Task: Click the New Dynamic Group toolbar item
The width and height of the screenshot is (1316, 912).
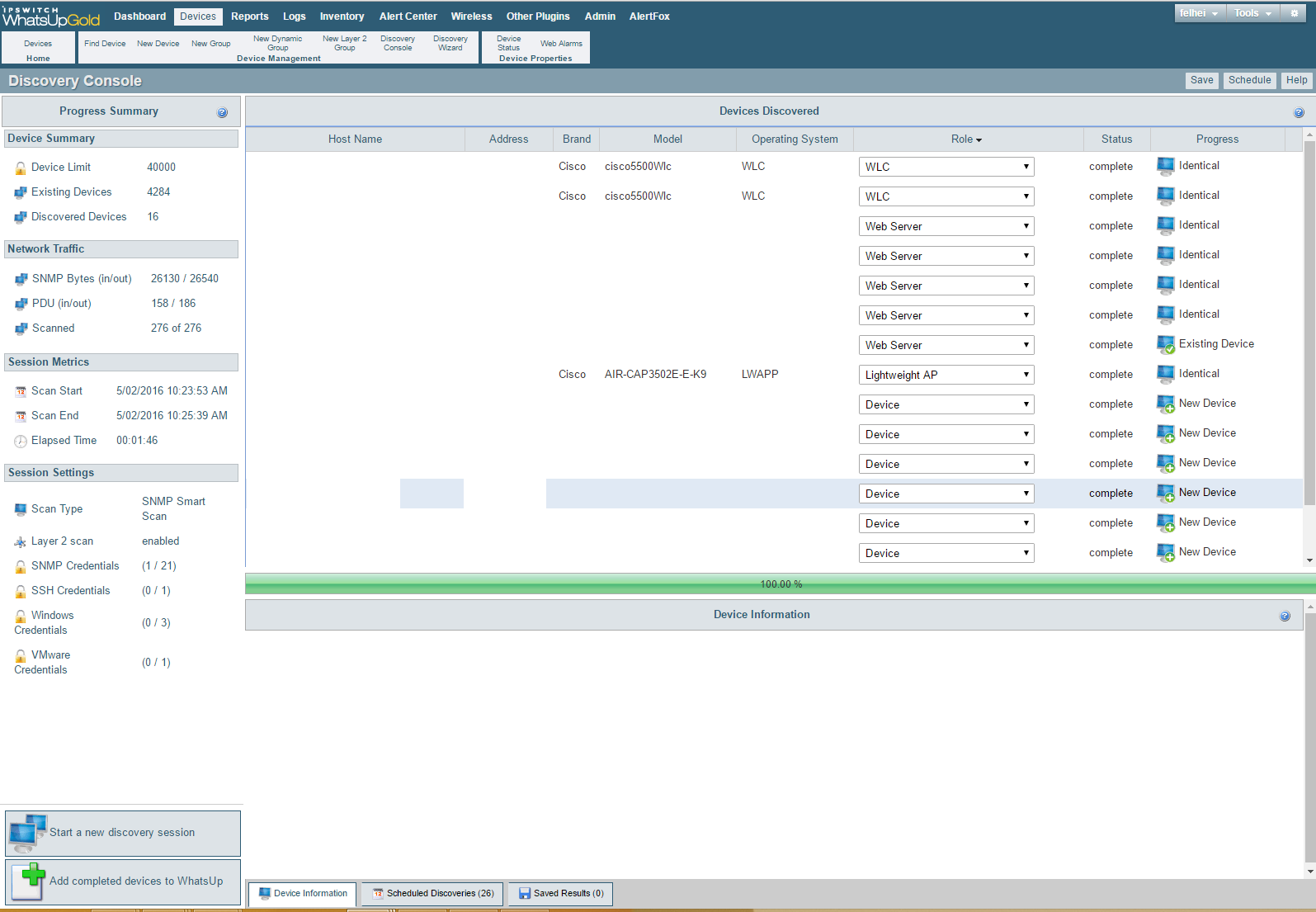Action: tap(278, 43)
